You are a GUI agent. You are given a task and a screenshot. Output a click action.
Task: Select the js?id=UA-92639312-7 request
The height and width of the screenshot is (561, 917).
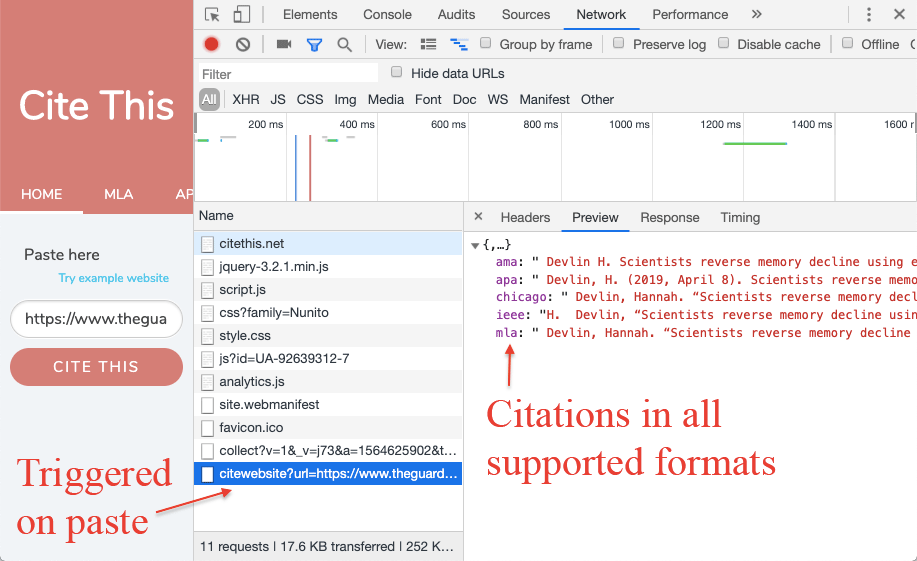[x=328, y=359]
